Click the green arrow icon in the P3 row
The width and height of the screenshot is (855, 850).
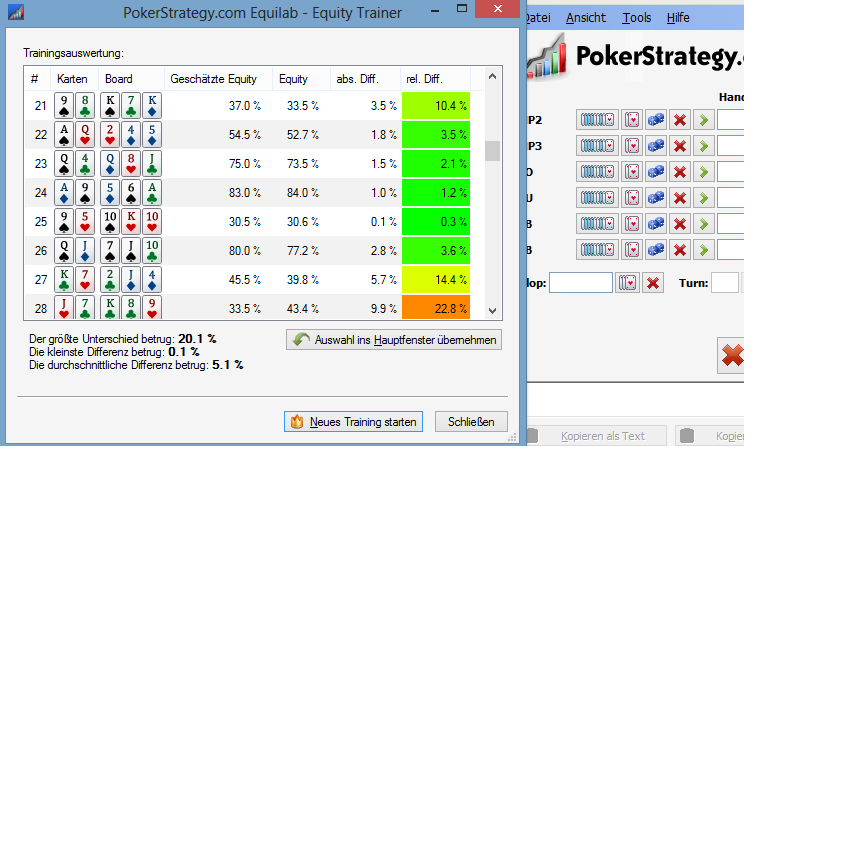pyautogui.click(x=704, y=146)
